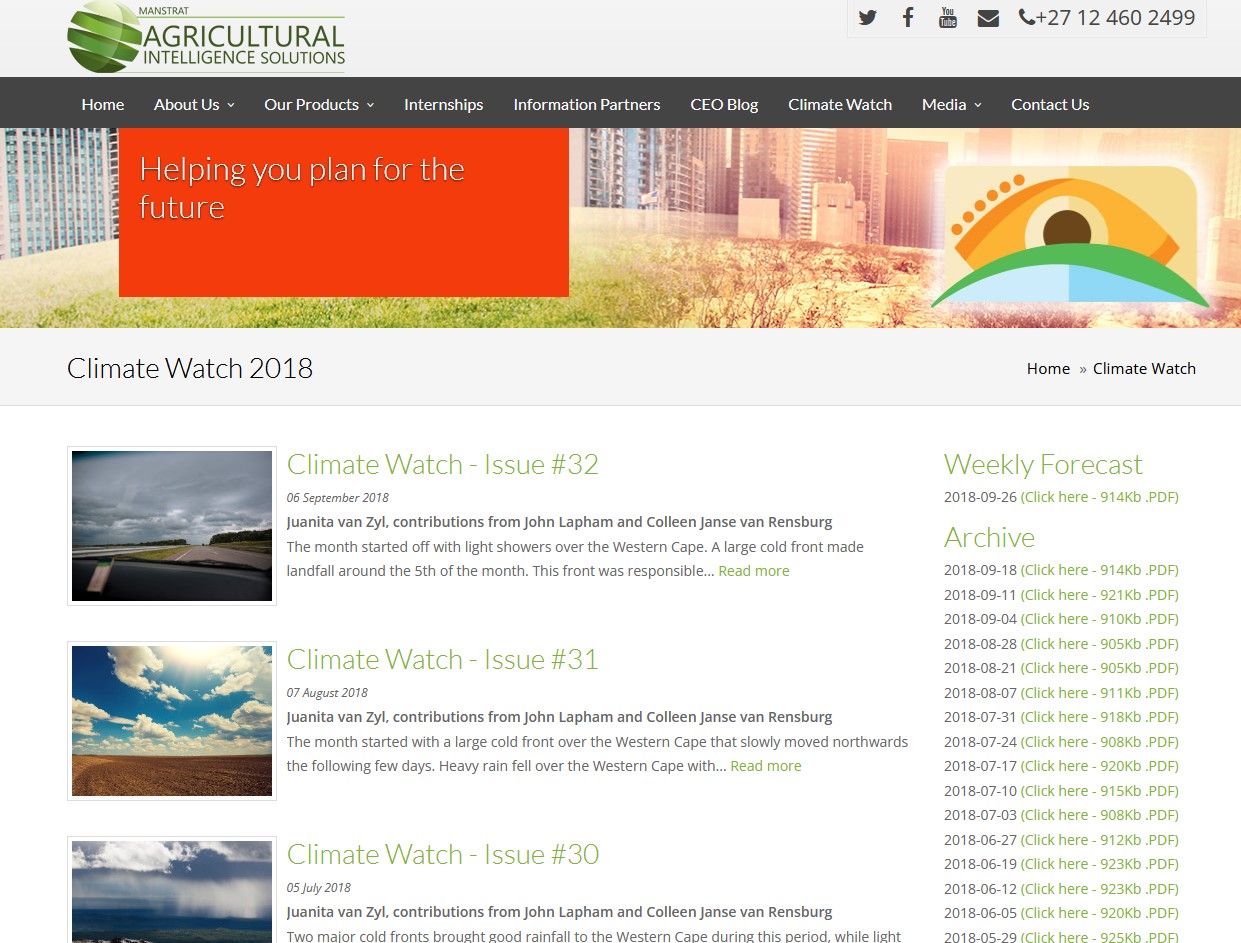Expand the About Us dropdown menu

pos(194,104)
